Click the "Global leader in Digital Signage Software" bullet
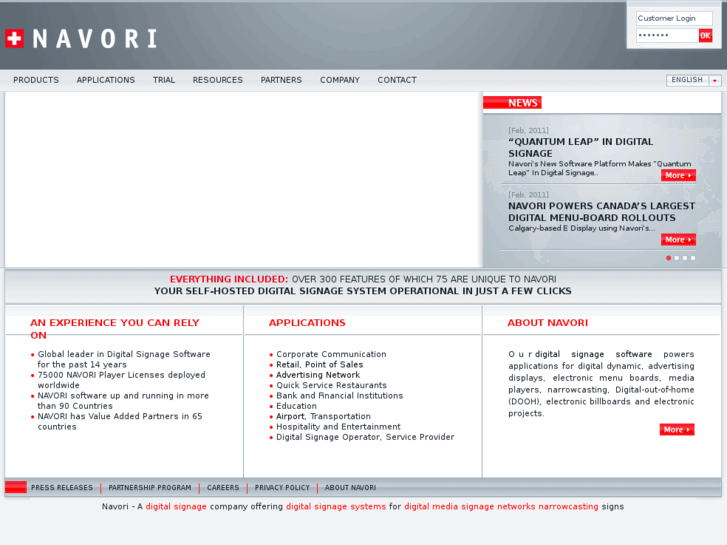727x545 pixels. [x=124, y=359]
